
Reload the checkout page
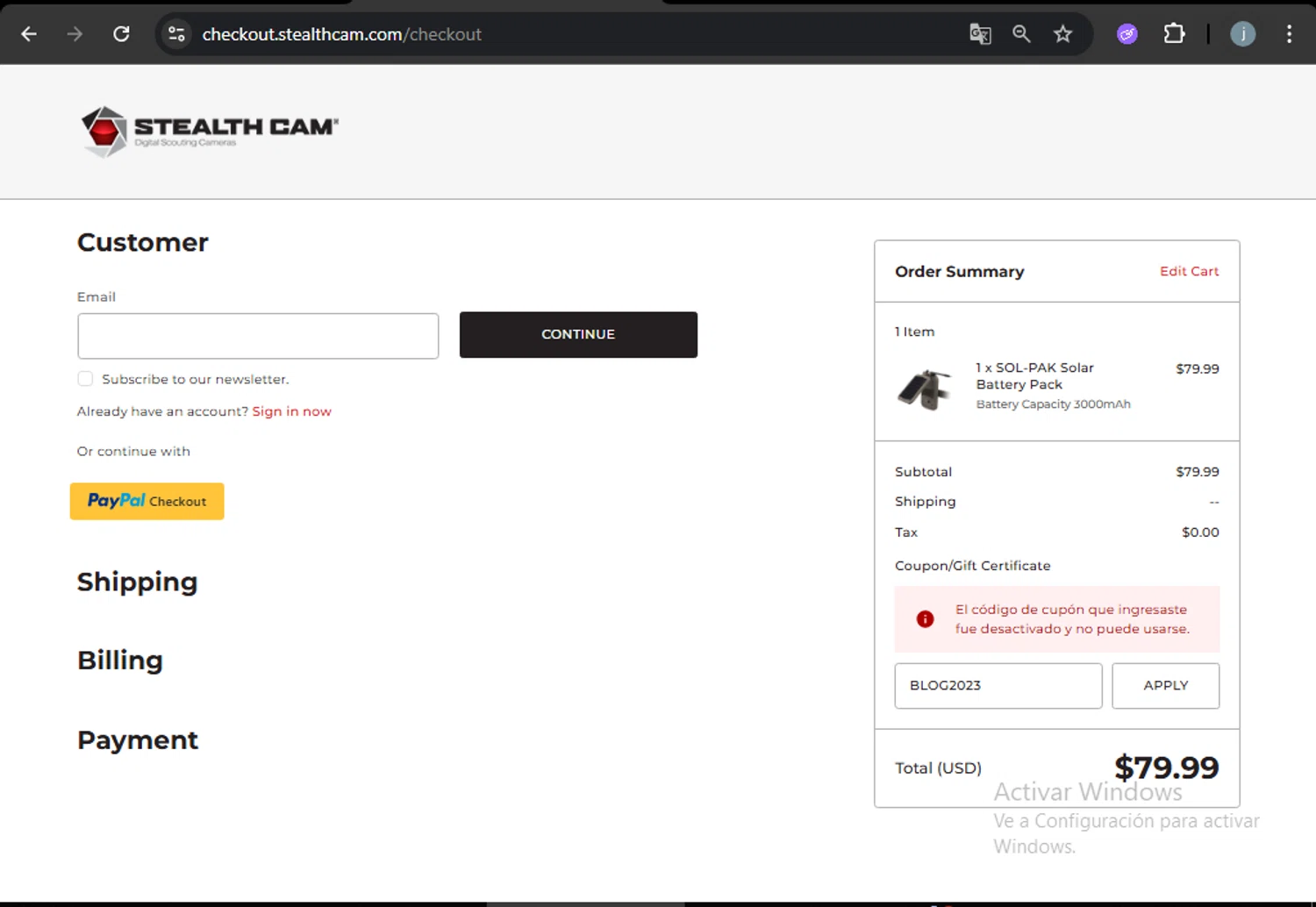(122, 34)
